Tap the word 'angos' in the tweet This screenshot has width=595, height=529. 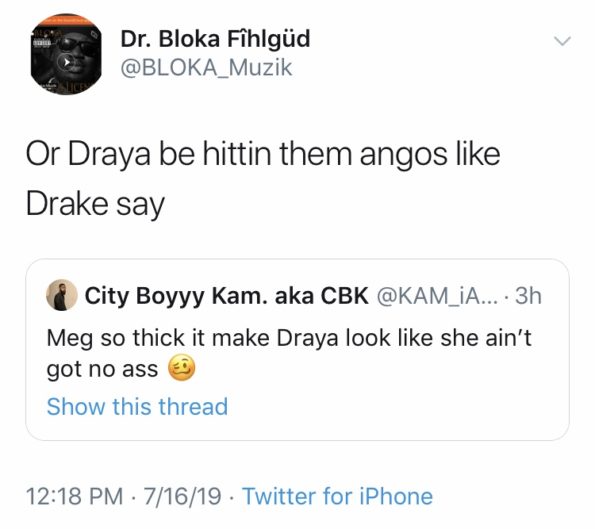coord(403,154)
